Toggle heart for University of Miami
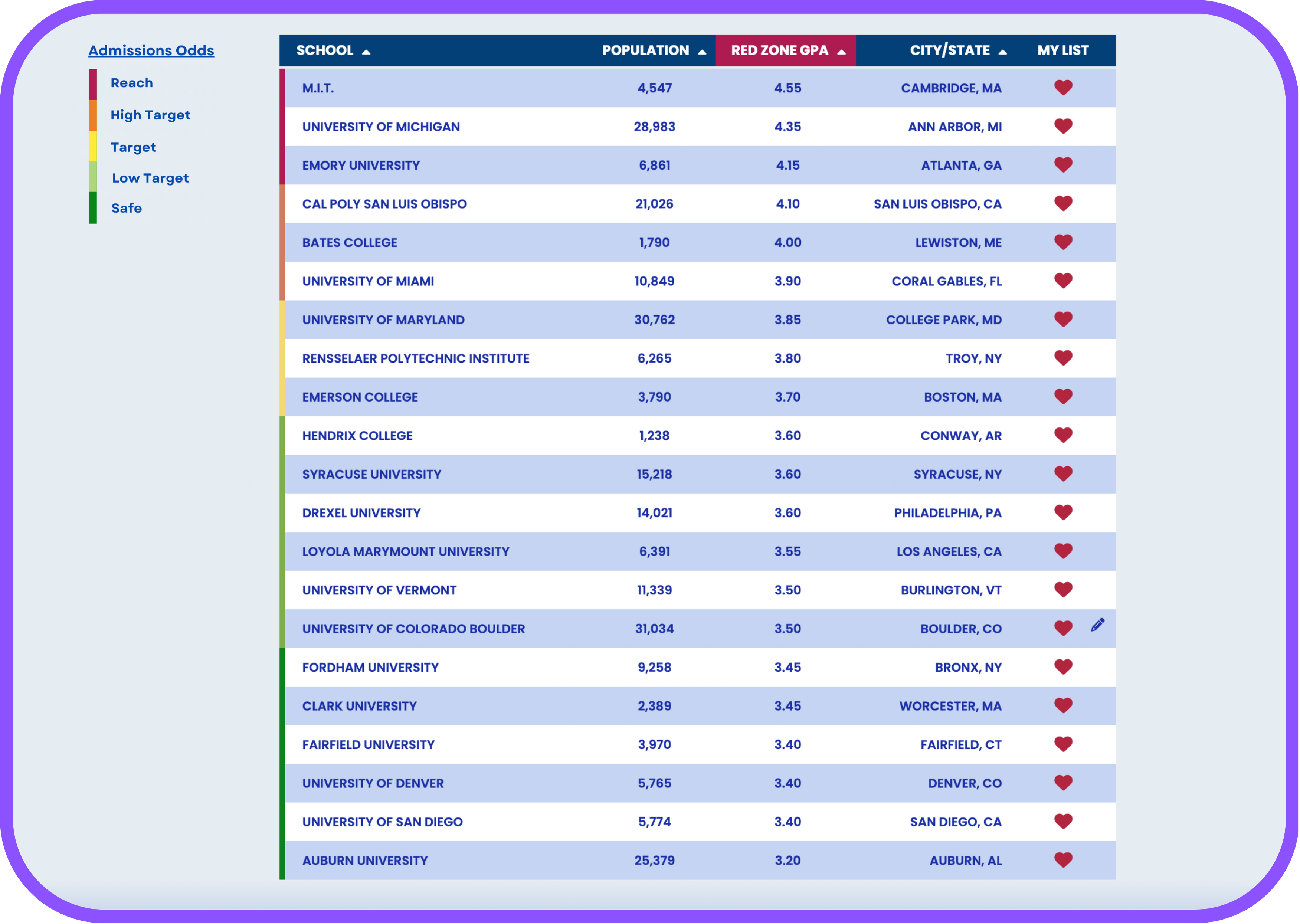 pos(1063,281)
